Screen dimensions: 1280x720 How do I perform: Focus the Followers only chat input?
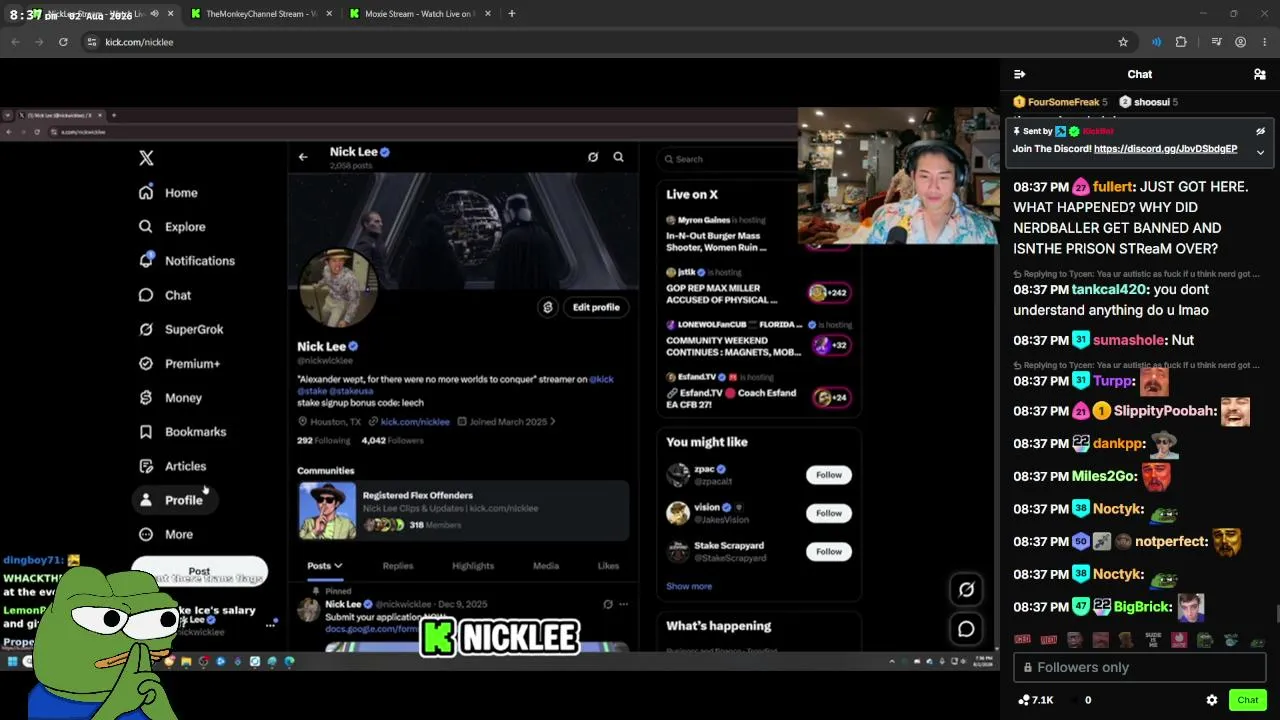pyautogui.click(x=1139, y=667)
